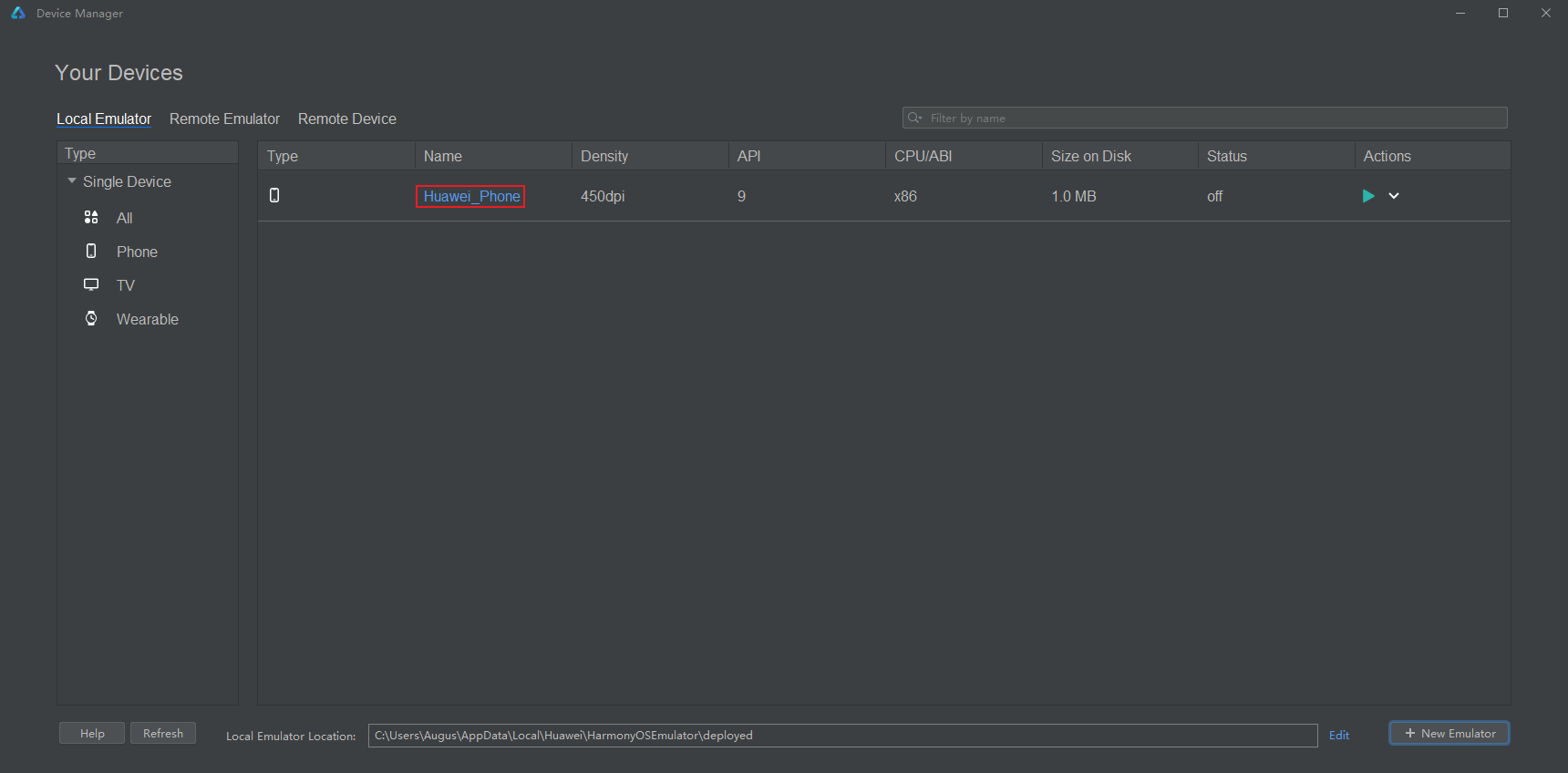Select the Phone device icon in sidebar
Screen dimensions: 1568x773
click(x=91, y=251)
